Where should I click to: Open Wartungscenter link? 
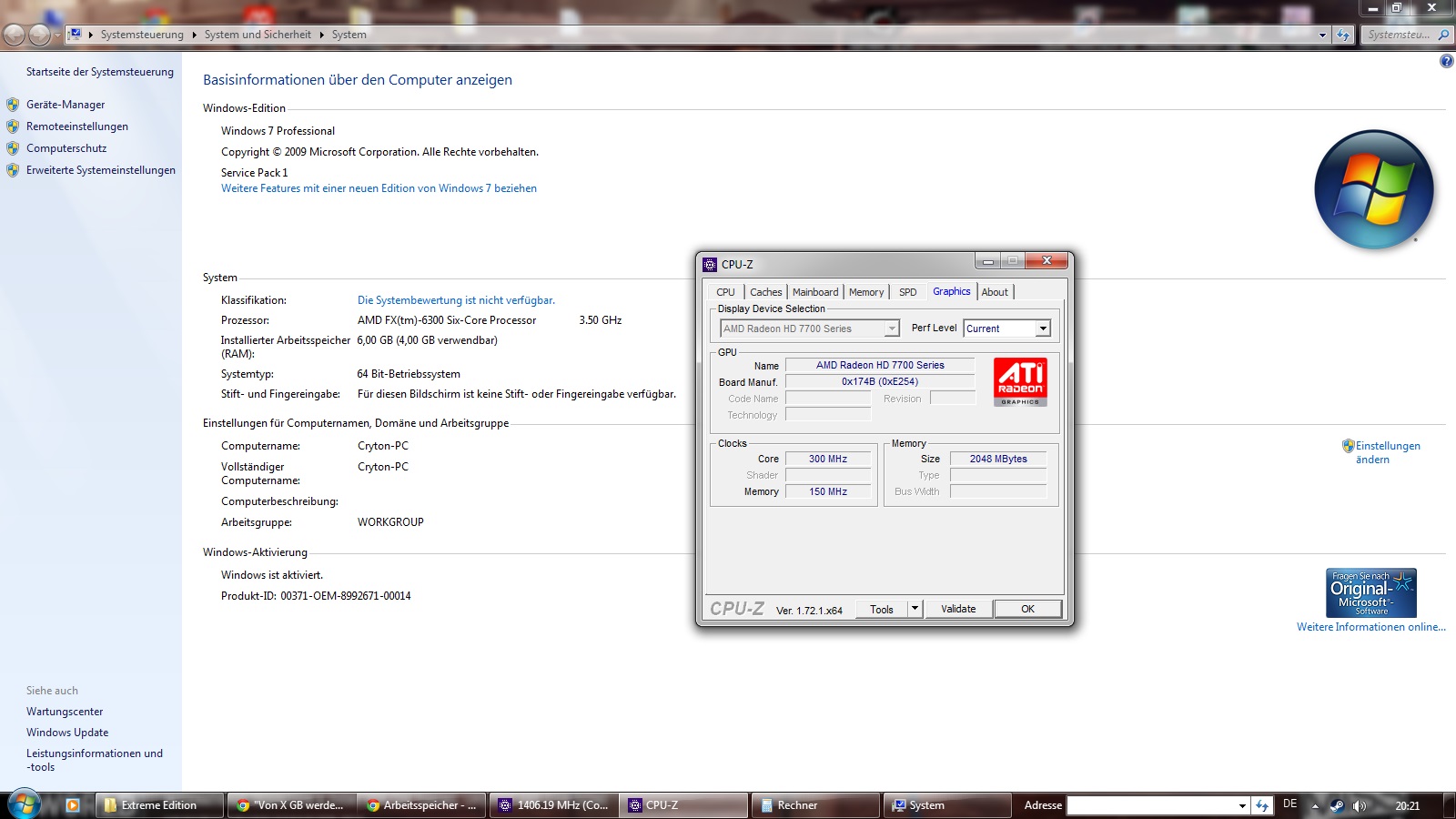tap(65, 712)
